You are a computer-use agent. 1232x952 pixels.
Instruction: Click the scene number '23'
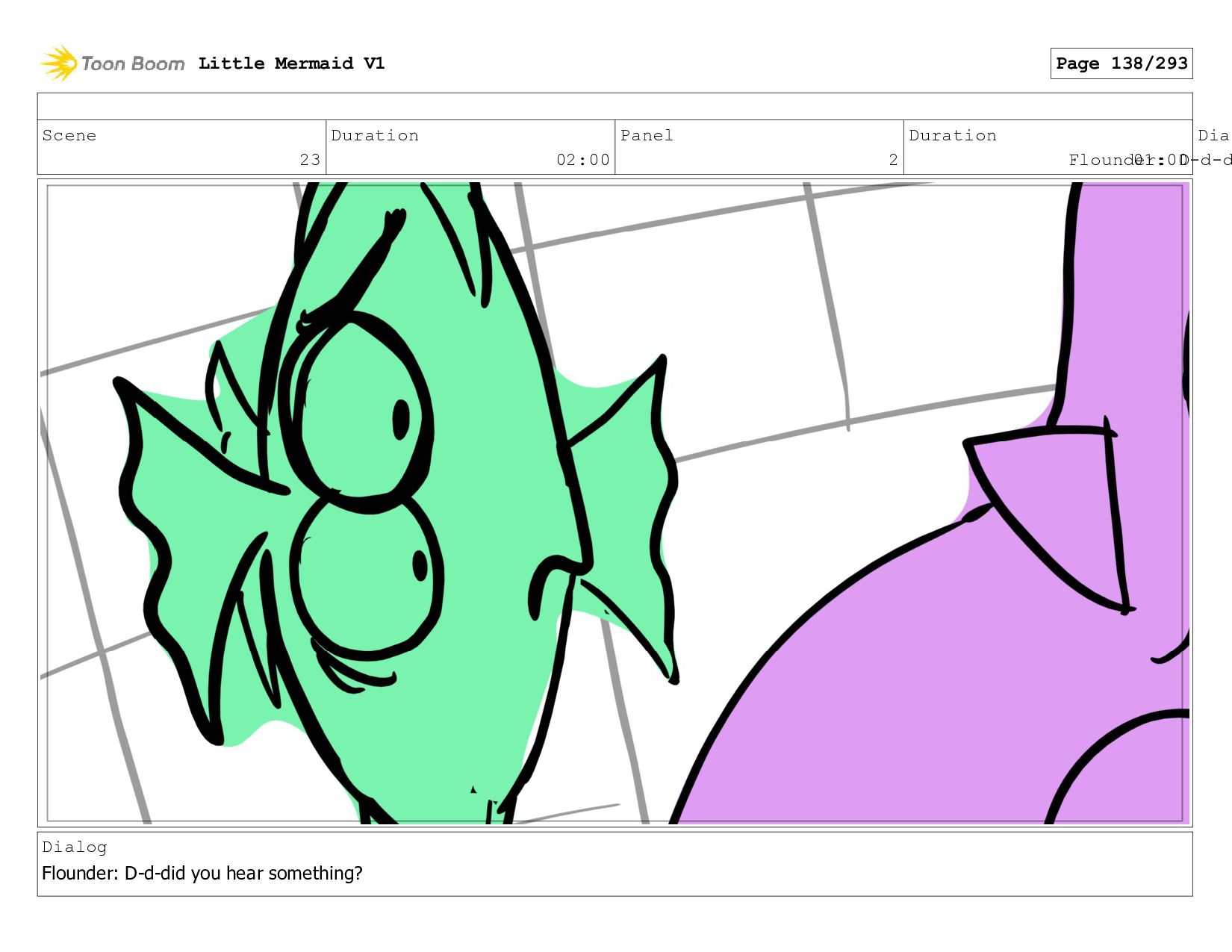coord(310,160)
